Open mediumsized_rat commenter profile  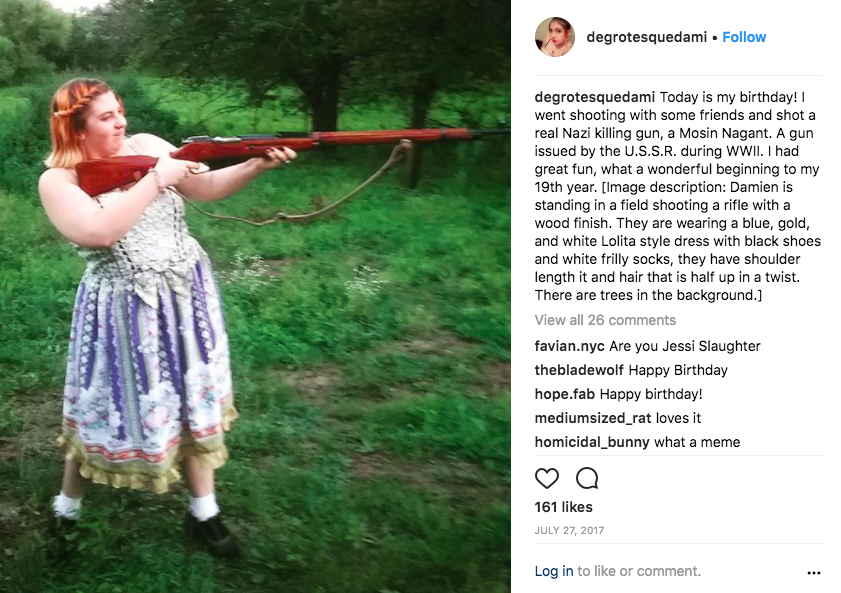click(x=593, y=418)
